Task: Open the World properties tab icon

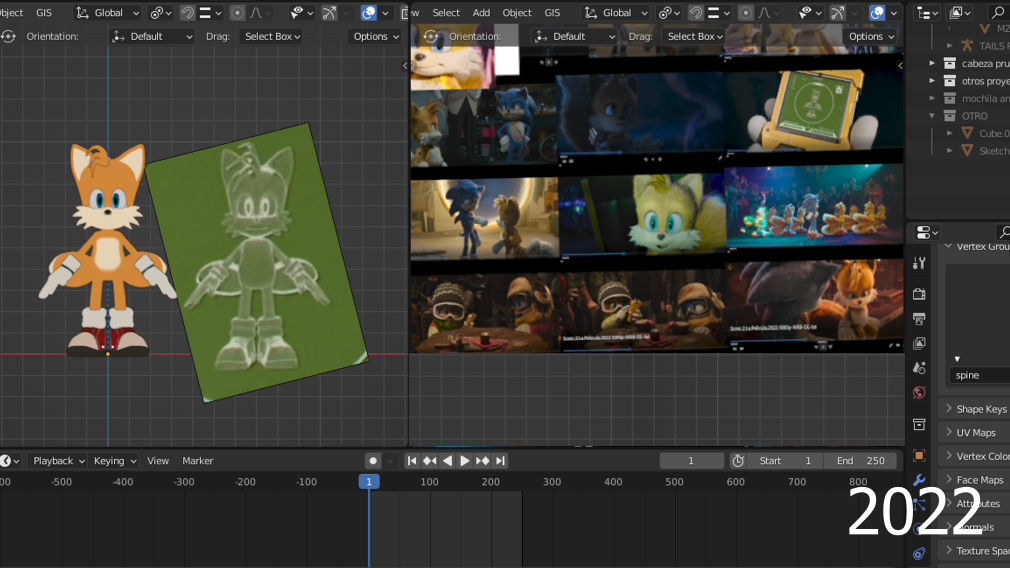Action: 919,393
